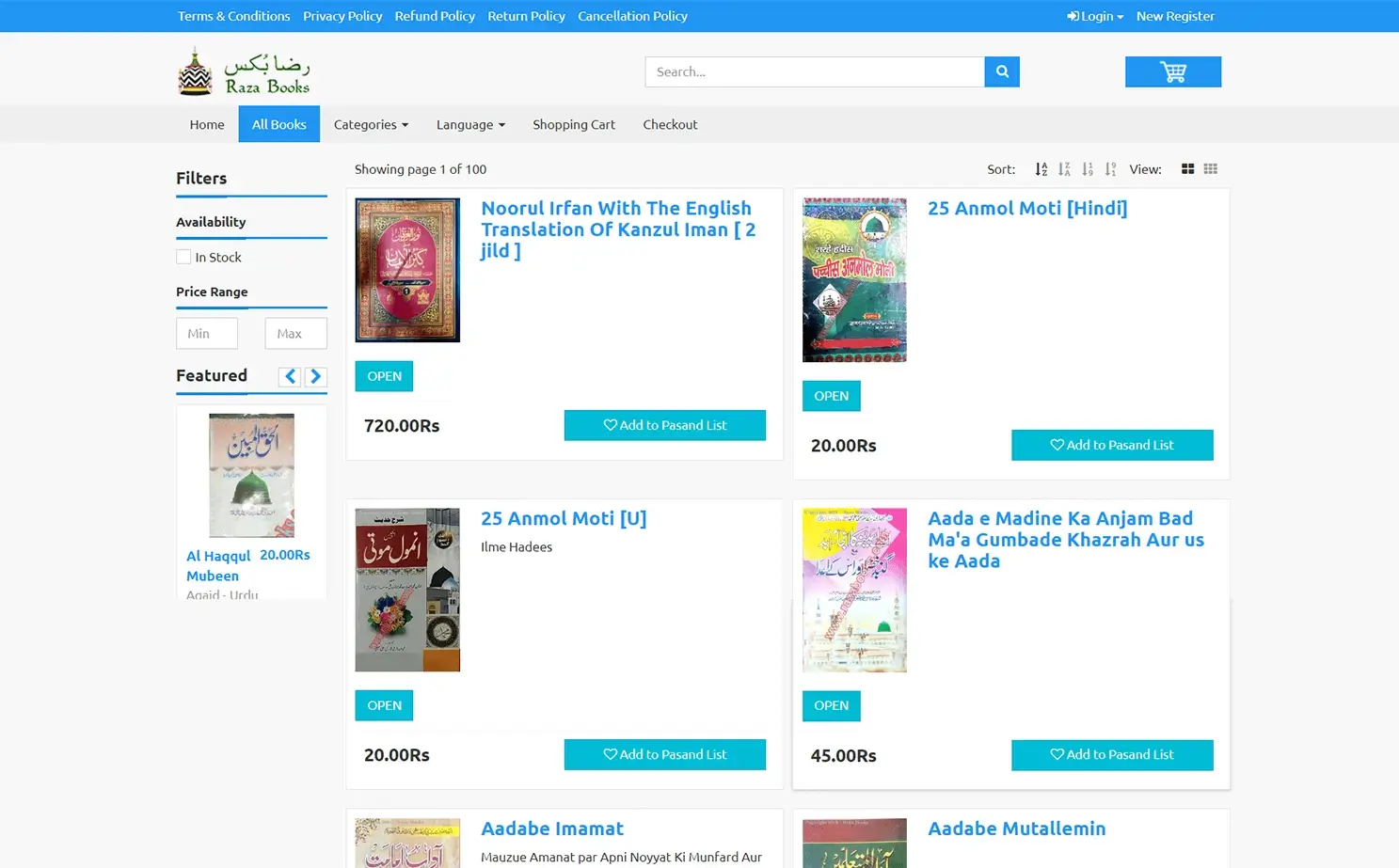The width and height of the screenshot is (1399, 868).
Task: Sort books in Z to A order
Action: point(1064,169)
